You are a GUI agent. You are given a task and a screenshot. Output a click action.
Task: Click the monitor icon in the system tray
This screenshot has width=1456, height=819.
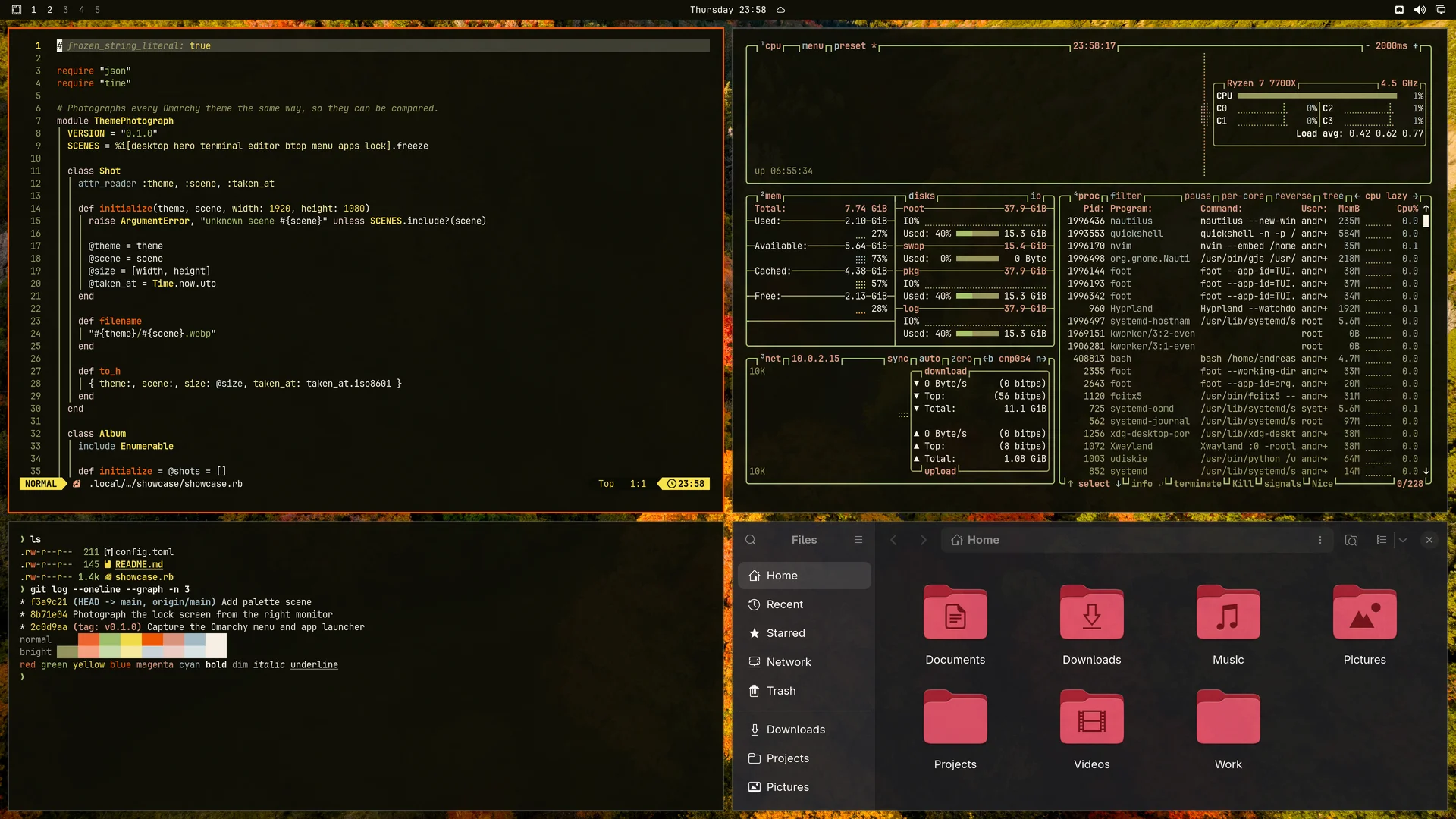point(1440,10)
